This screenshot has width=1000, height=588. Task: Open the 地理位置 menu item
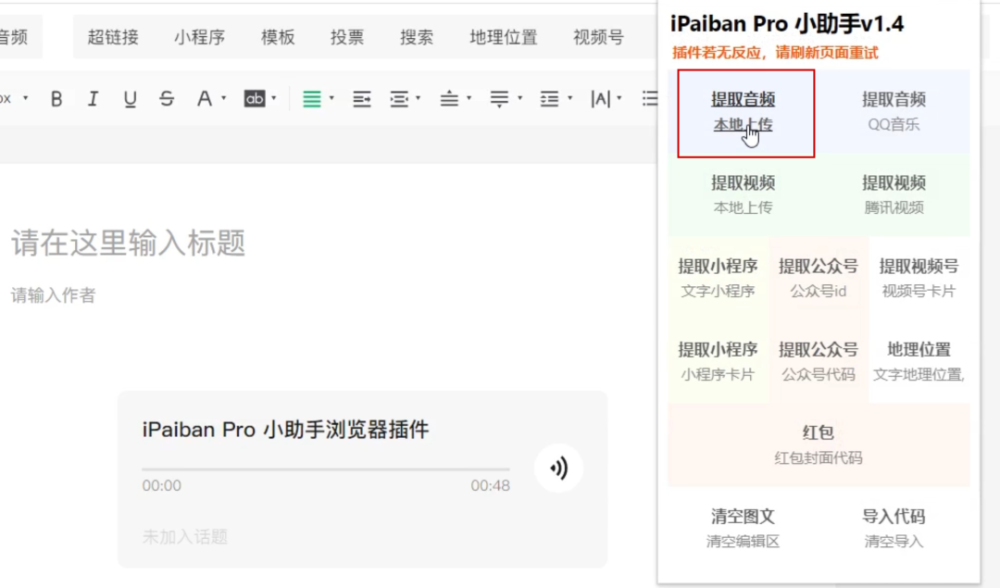[503, 38]
